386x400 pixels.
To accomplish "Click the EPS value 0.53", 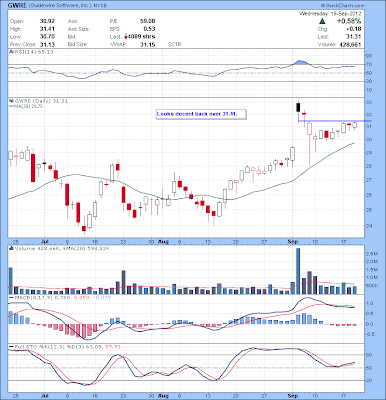I will point(149,29).
